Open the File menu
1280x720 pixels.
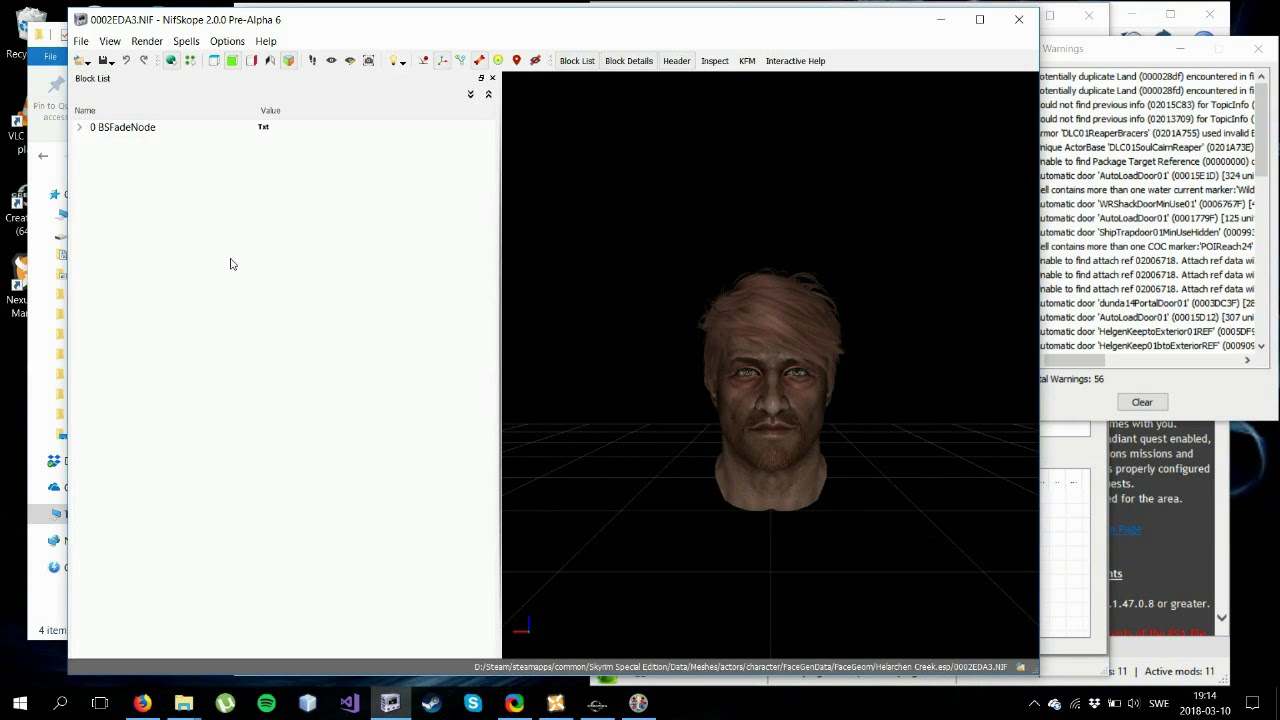tap(81, 41)
